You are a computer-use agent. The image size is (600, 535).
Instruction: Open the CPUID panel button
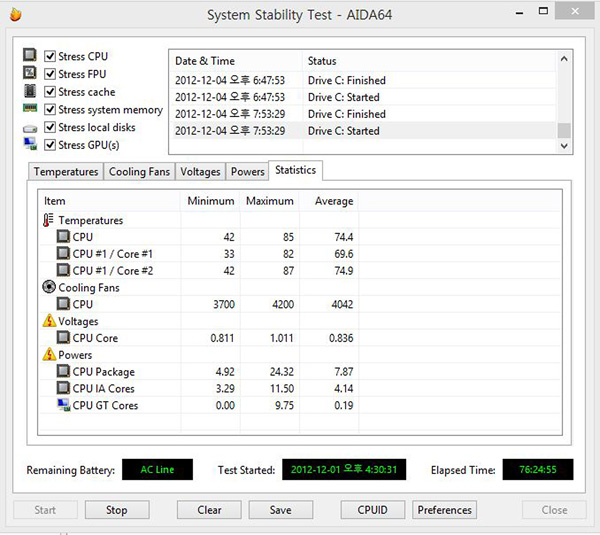tap(372, 510)
